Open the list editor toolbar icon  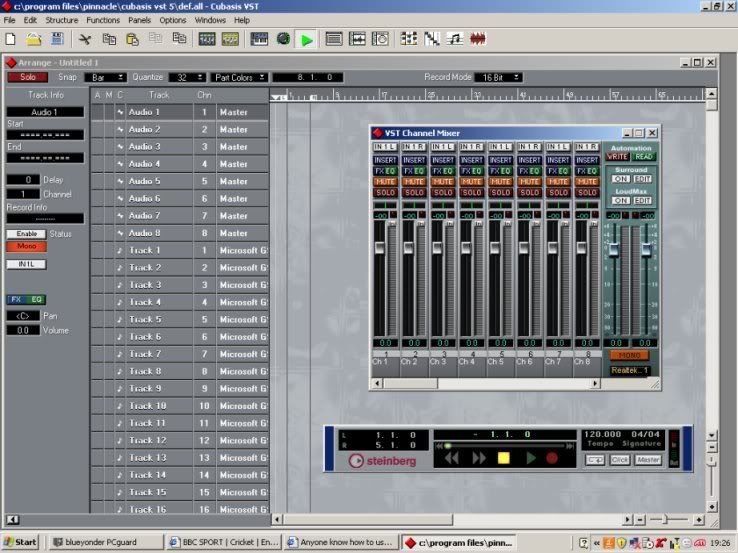click(x=334, y=39)
